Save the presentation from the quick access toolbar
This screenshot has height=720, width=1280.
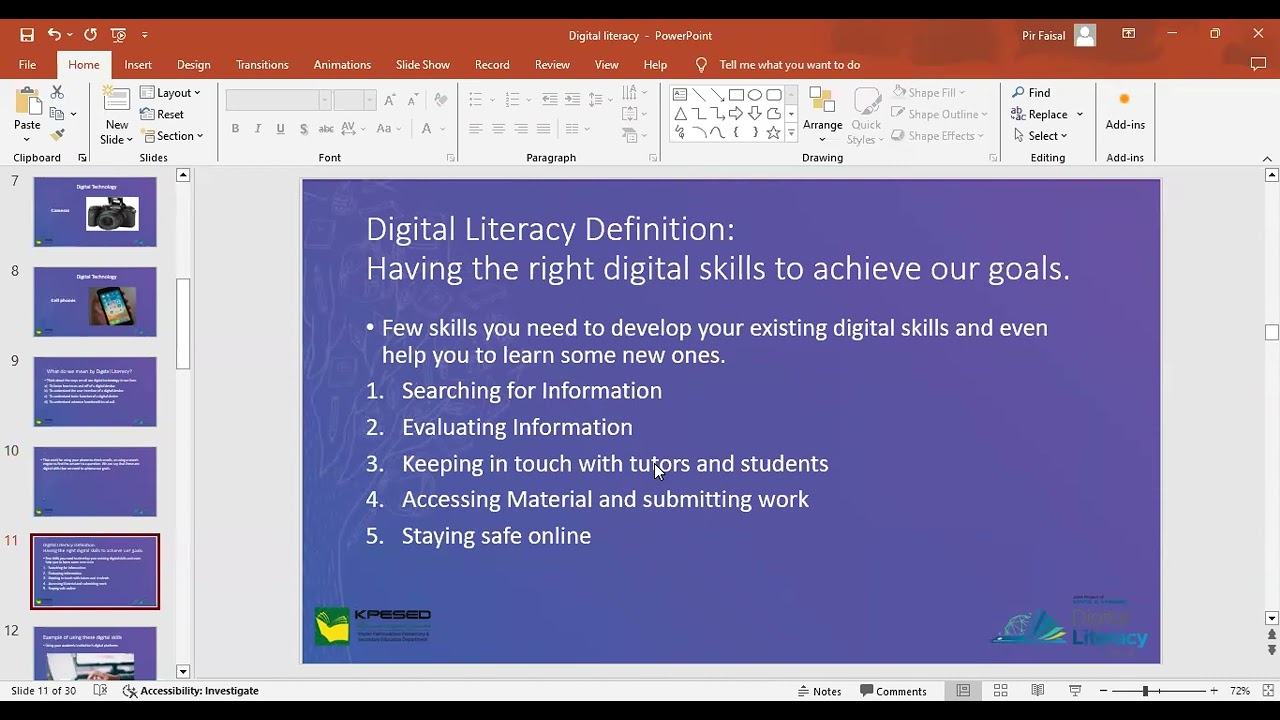27,35
